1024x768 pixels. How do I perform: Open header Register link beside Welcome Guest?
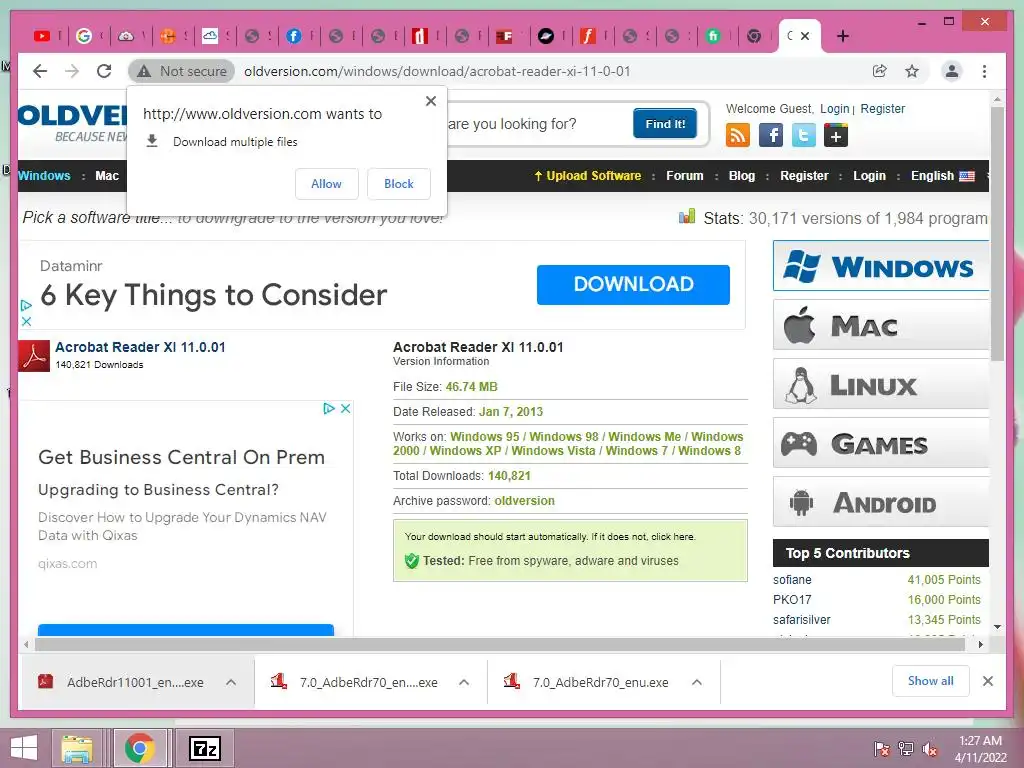pos(882,108)
